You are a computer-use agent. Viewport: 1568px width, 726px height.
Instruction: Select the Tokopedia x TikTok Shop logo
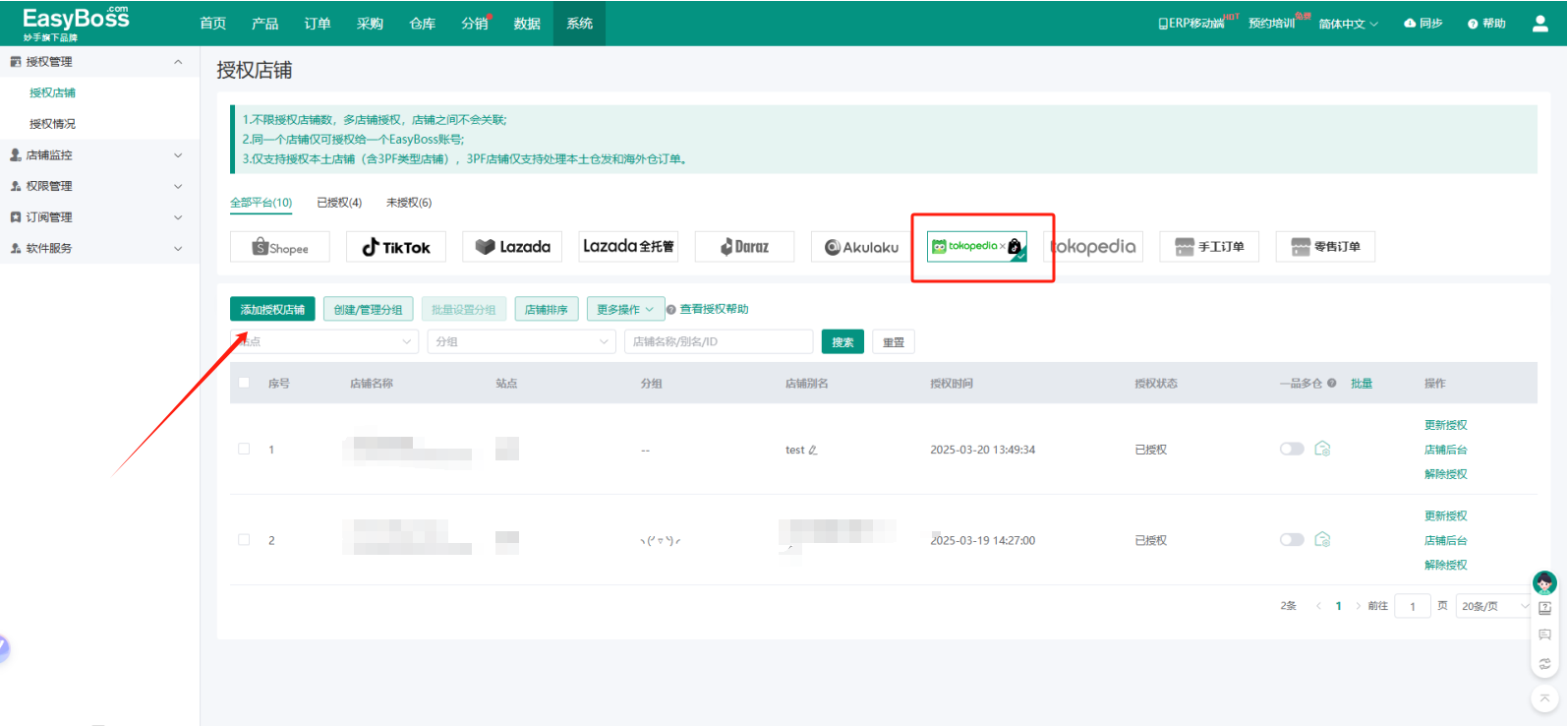[x=977, y=247]
